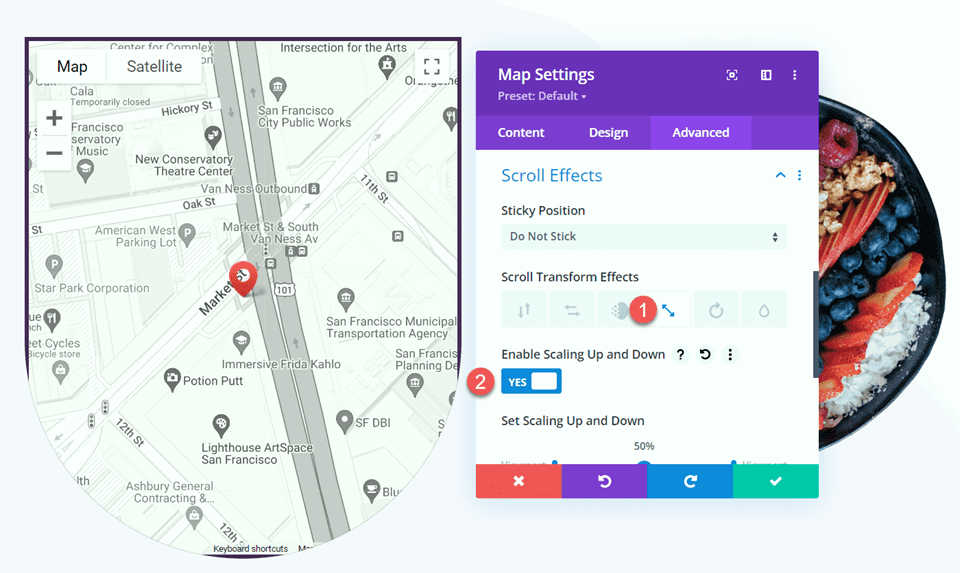
Task: Select fading in and out effect
Action: pos(620,310)
